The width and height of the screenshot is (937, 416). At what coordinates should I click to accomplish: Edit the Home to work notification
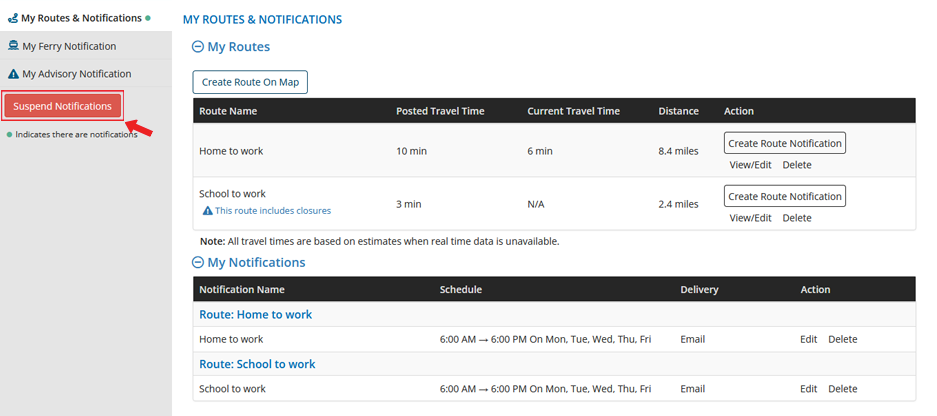808,339
